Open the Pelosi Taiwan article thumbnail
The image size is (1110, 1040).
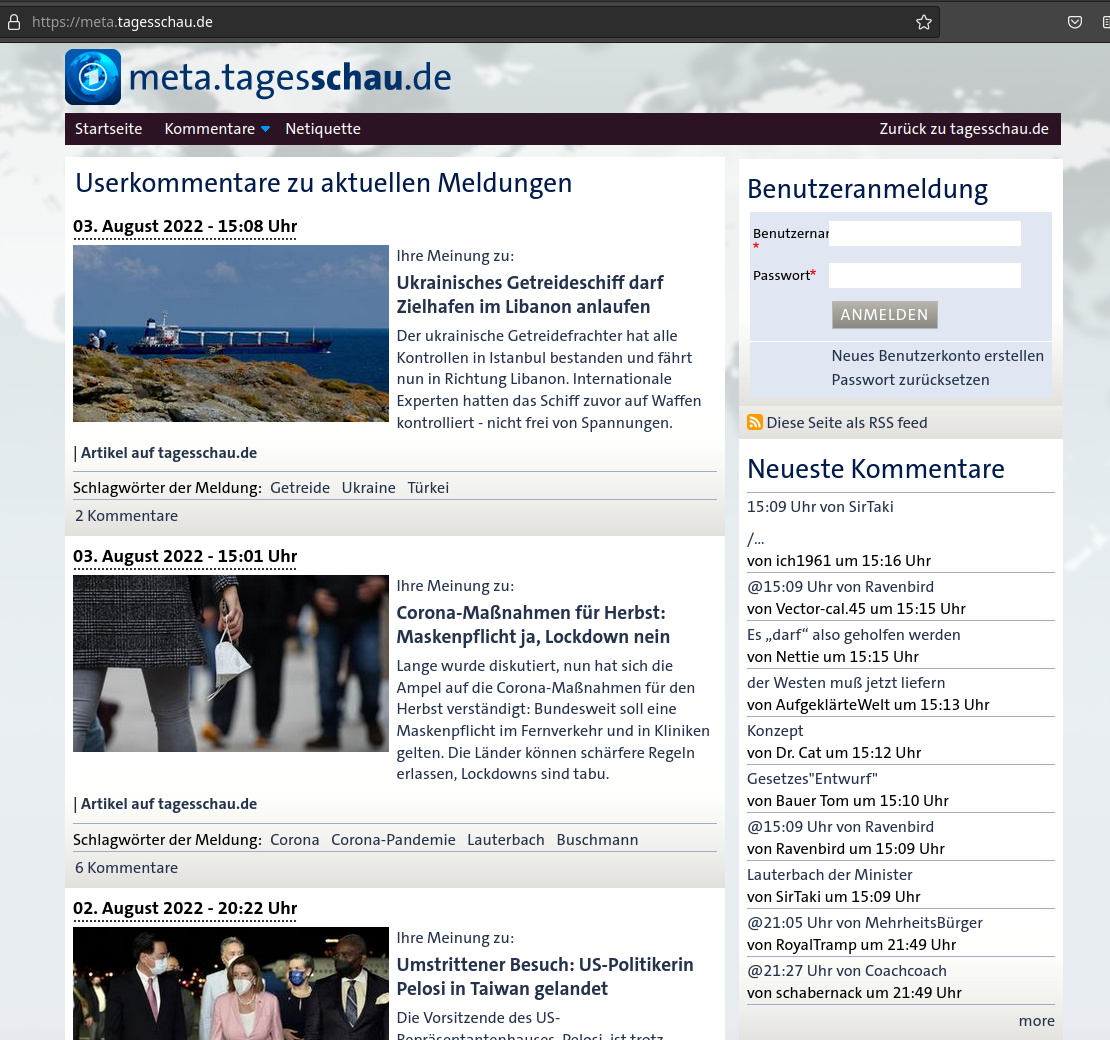231,983
